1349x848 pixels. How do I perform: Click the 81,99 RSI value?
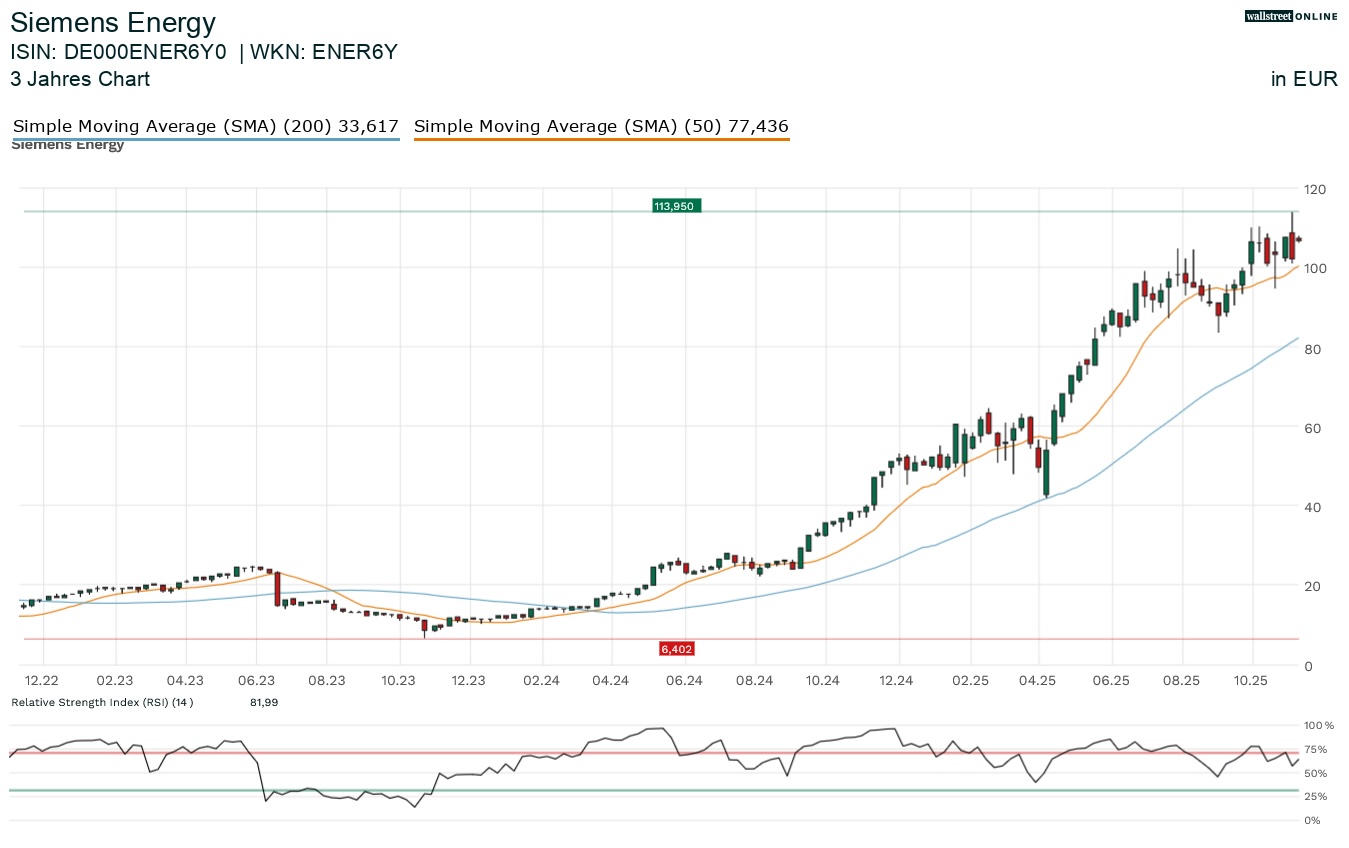(x=264, y=702)
